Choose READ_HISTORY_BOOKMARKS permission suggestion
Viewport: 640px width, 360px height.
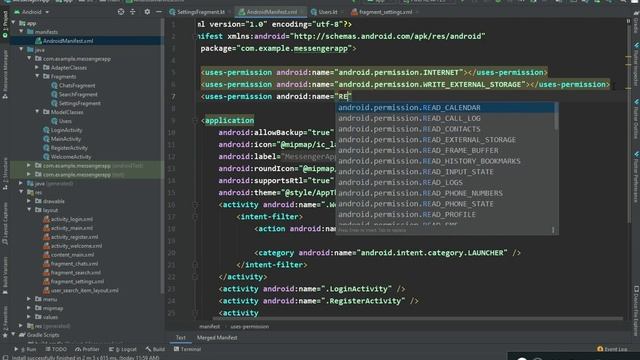click(x=445, y=161)
